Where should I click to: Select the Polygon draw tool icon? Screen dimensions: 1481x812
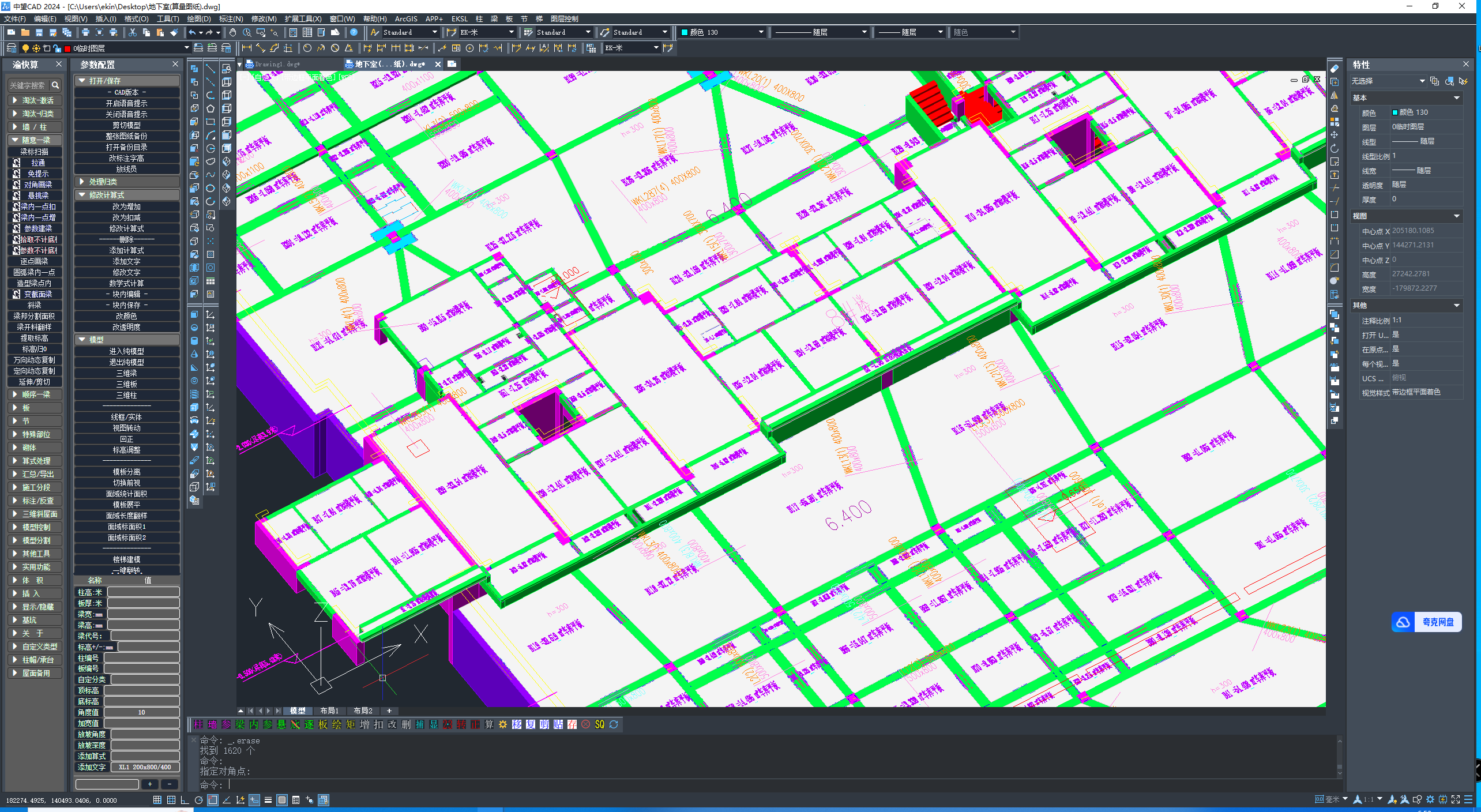[211, 108]
